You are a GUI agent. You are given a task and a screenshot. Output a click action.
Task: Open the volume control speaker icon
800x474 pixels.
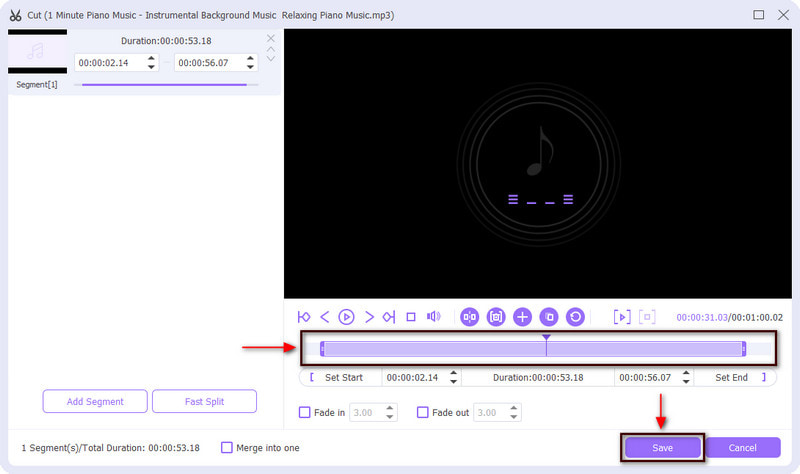point(434,316)
